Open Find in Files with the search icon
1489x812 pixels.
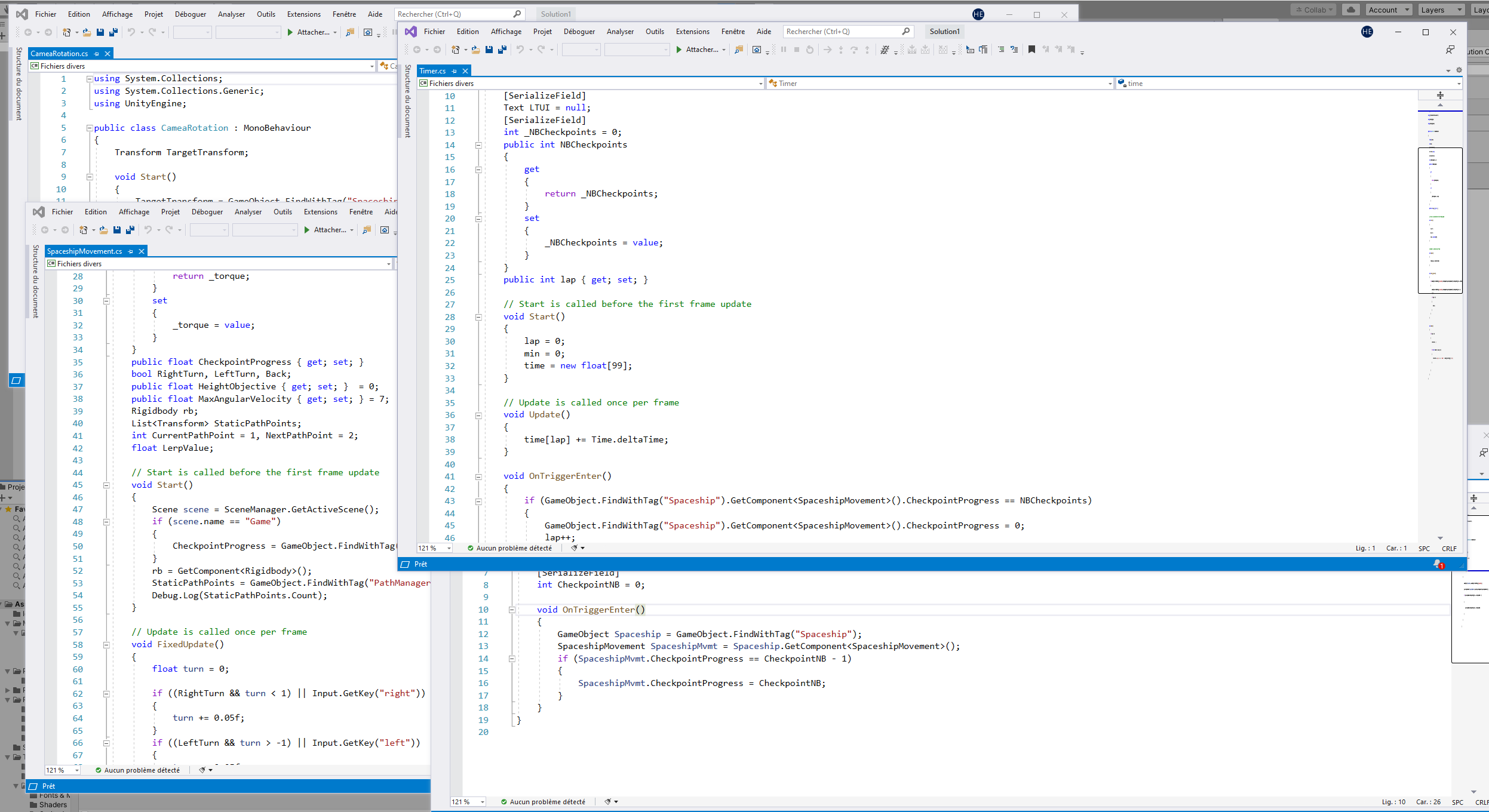[x=738, y=50]
